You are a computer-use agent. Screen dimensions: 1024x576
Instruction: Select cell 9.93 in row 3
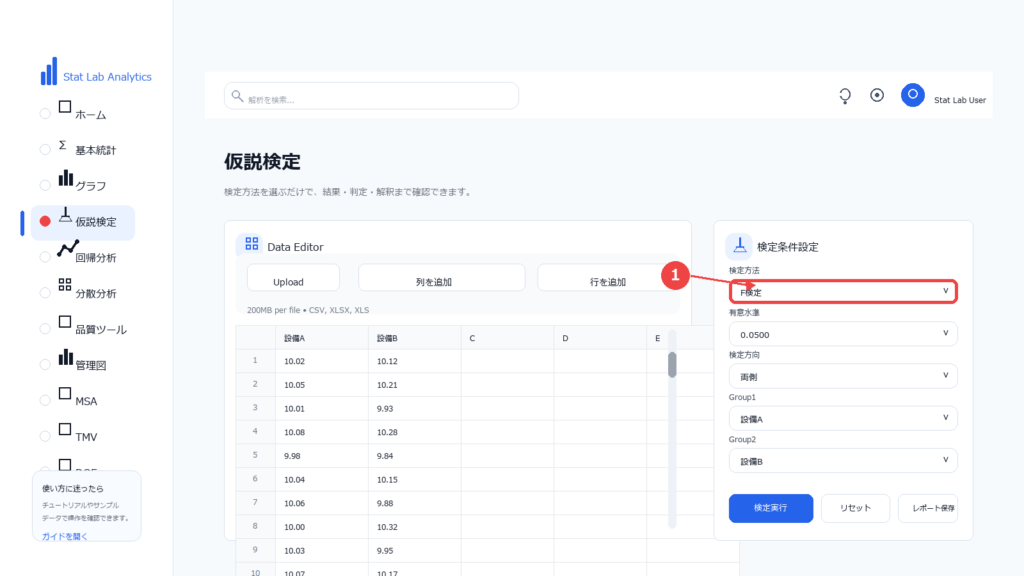pos(415,408)
